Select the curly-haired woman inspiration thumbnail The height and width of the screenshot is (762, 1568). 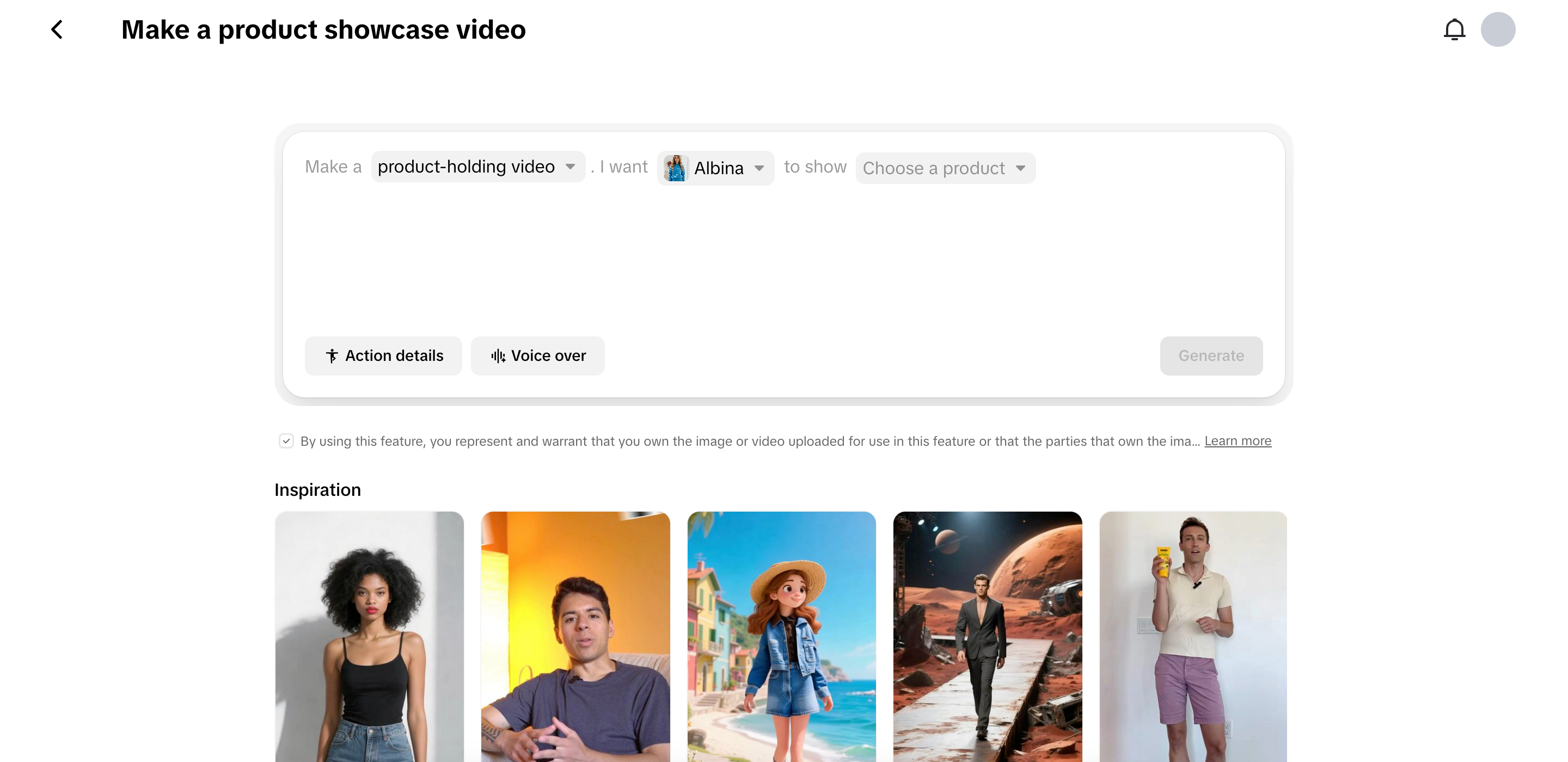(x=369, y=636)
